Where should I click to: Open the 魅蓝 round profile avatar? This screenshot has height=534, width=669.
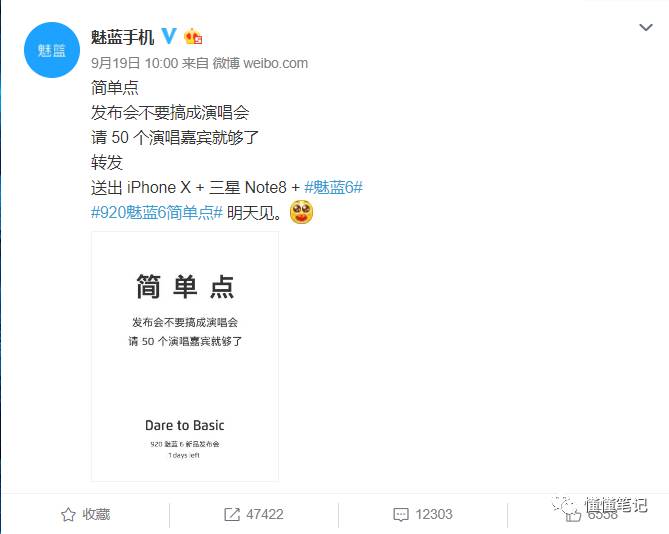[x=52, y=50]
